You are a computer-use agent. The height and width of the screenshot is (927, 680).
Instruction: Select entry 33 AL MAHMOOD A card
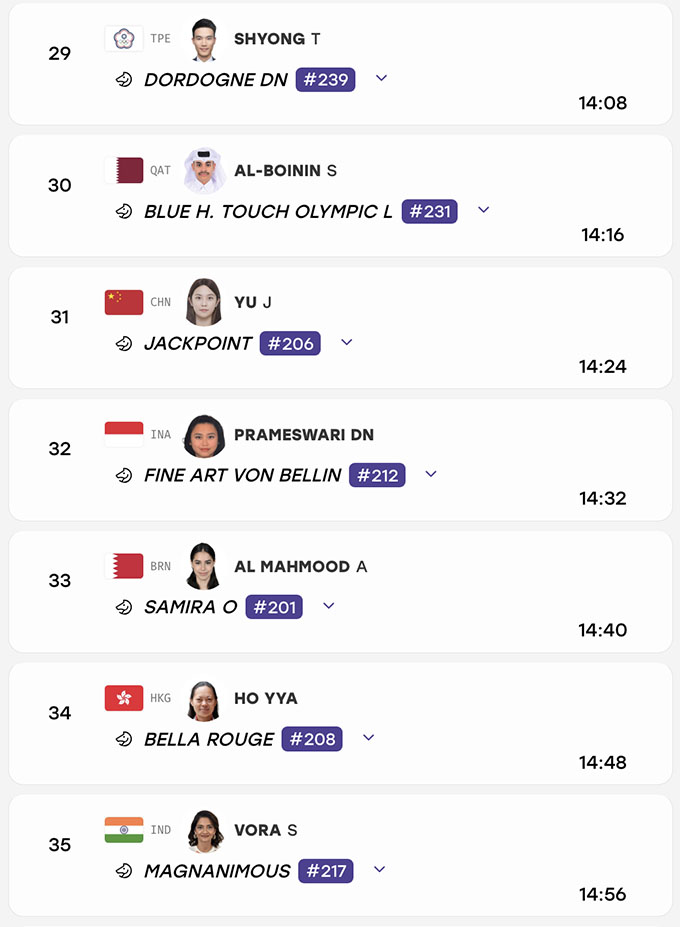(x=341, y=592)
